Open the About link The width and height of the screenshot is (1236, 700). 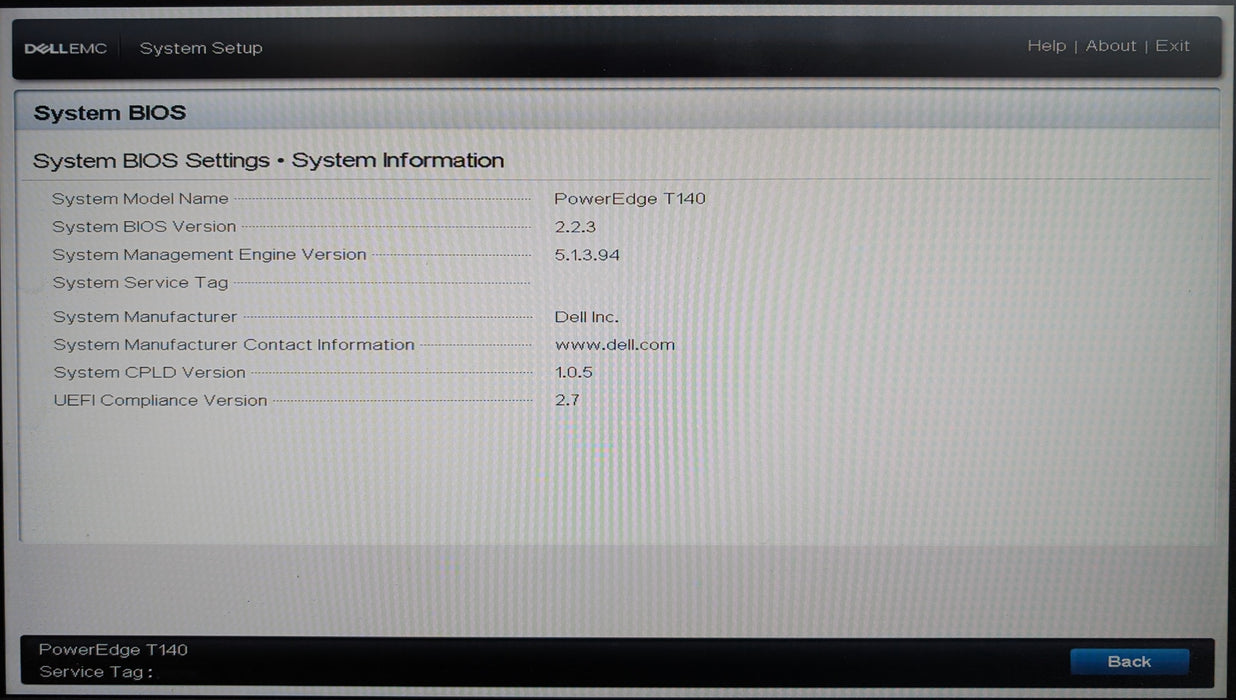[x=1111, y=46]
